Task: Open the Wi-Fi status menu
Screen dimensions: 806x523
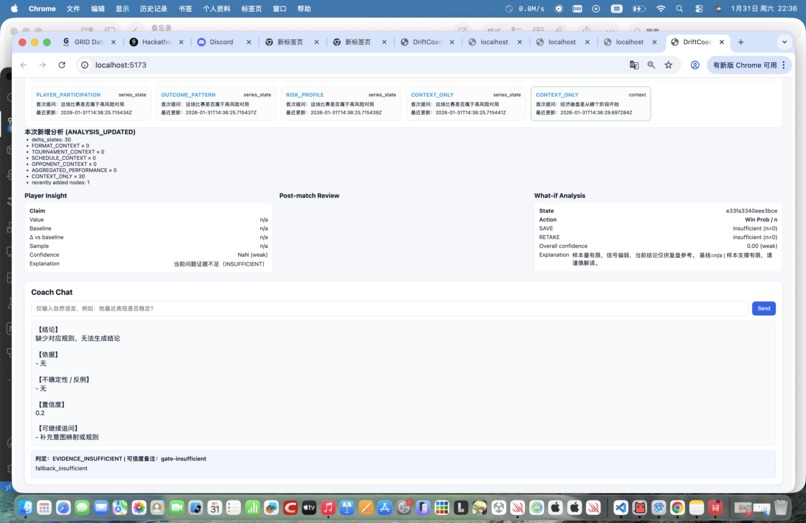Action: tap(661, 9)
